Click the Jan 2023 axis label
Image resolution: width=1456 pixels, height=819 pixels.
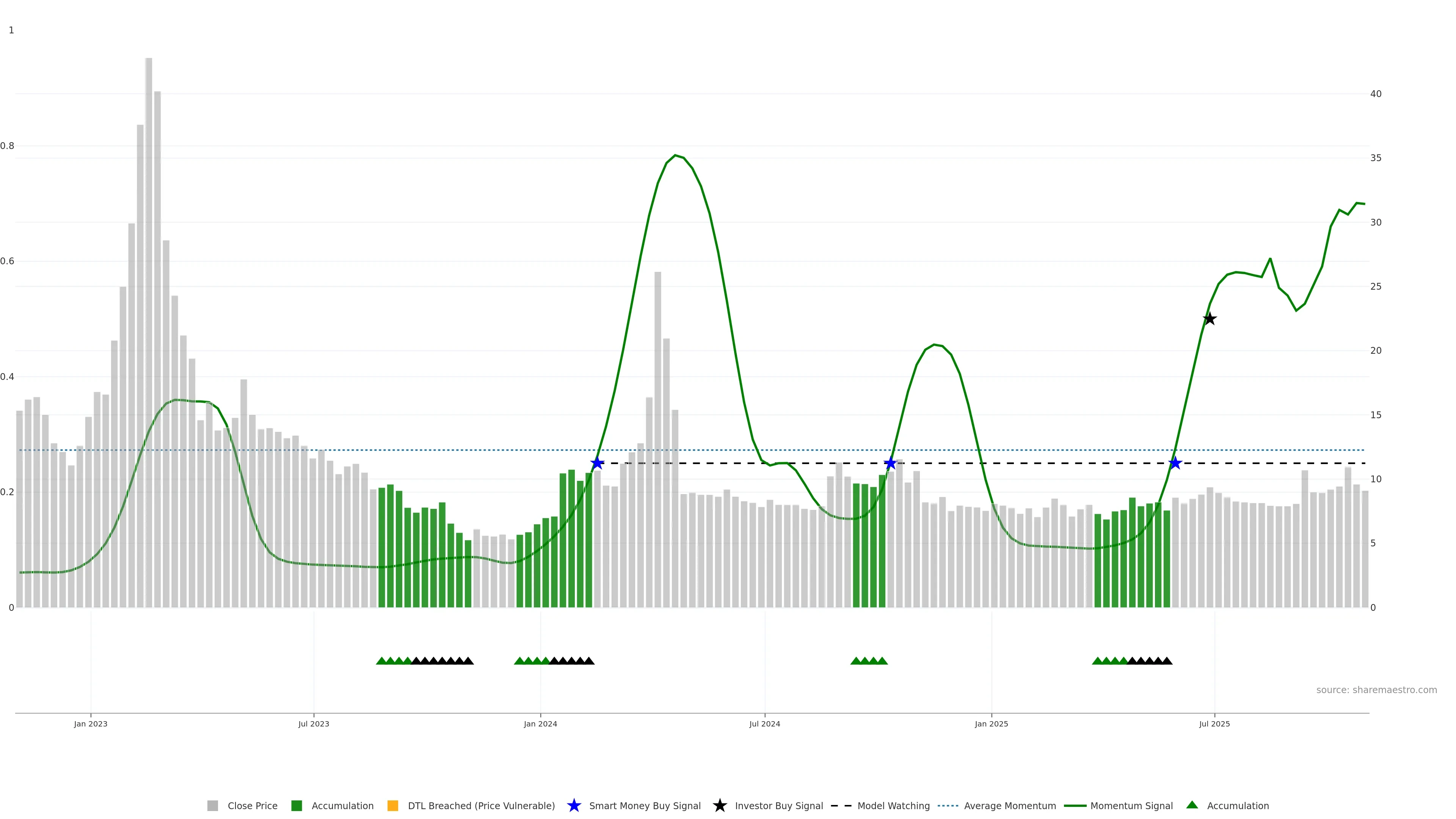pyautogui.click(x=91, y=723)
